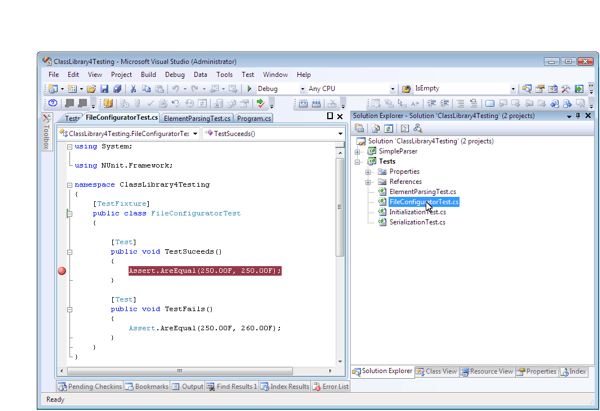Open the Debug configuration dropdown

pos(302,89)
